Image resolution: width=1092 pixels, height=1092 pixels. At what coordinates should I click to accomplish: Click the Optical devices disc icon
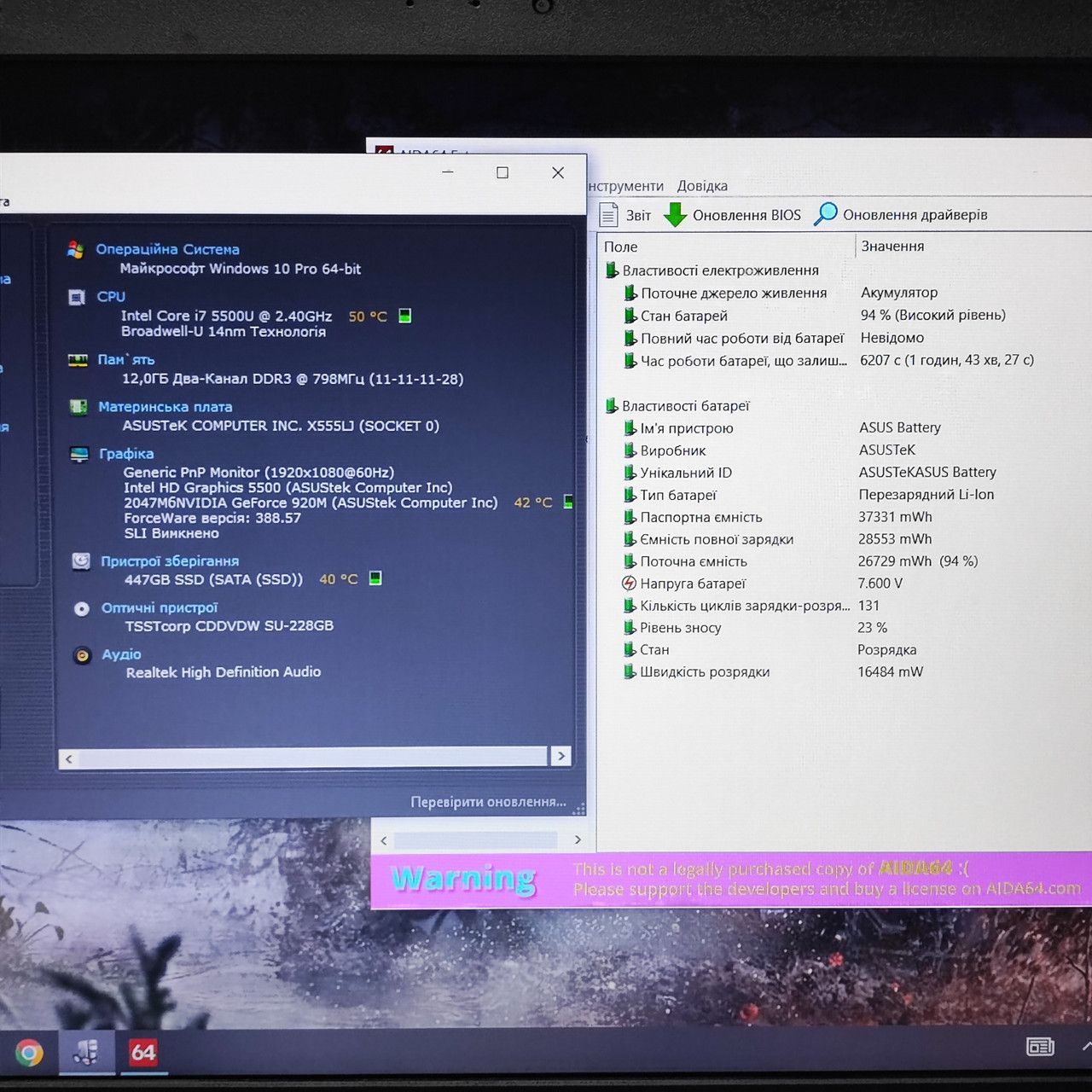tap(82, 608)
